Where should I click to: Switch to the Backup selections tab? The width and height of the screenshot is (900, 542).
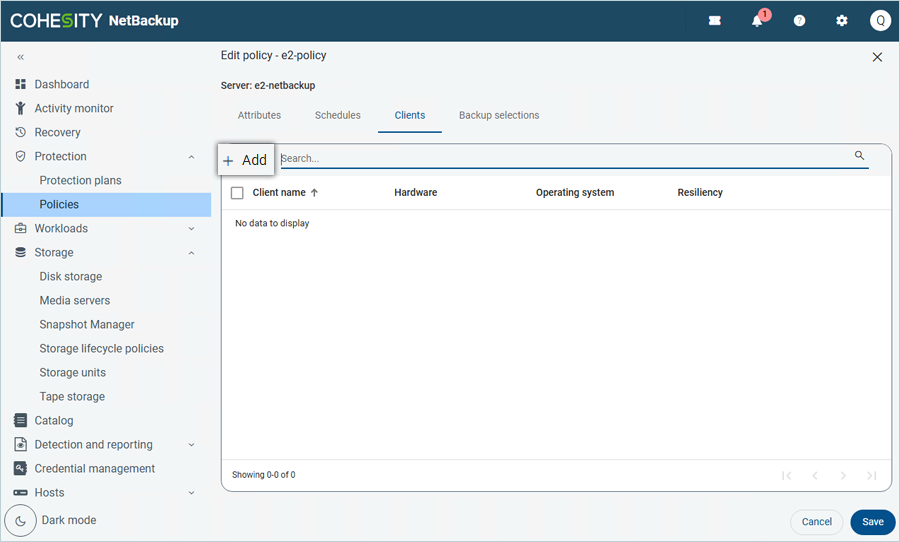(x=499, y=116)
